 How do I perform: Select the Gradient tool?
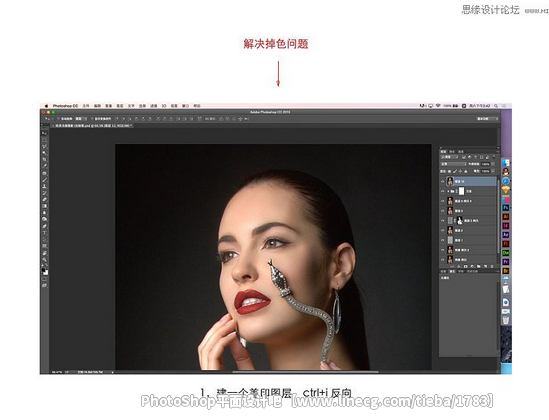tap(44, 206)
